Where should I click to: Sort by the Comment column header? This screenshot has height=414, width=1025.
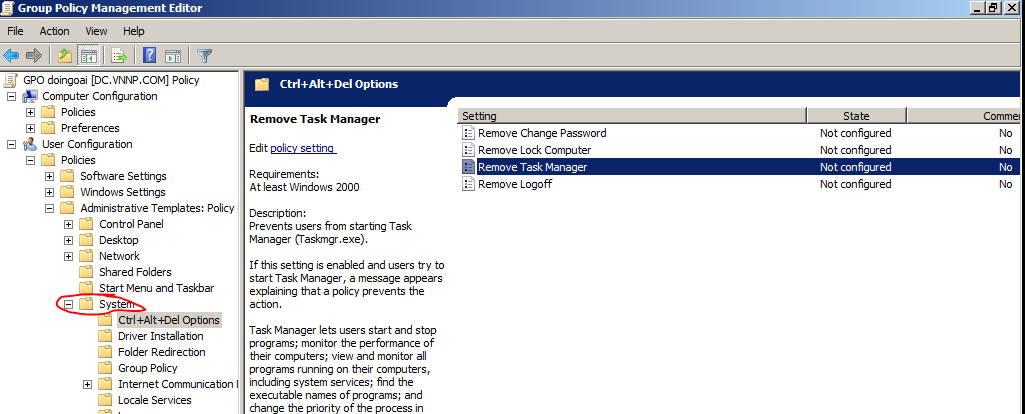click(965, 116)
